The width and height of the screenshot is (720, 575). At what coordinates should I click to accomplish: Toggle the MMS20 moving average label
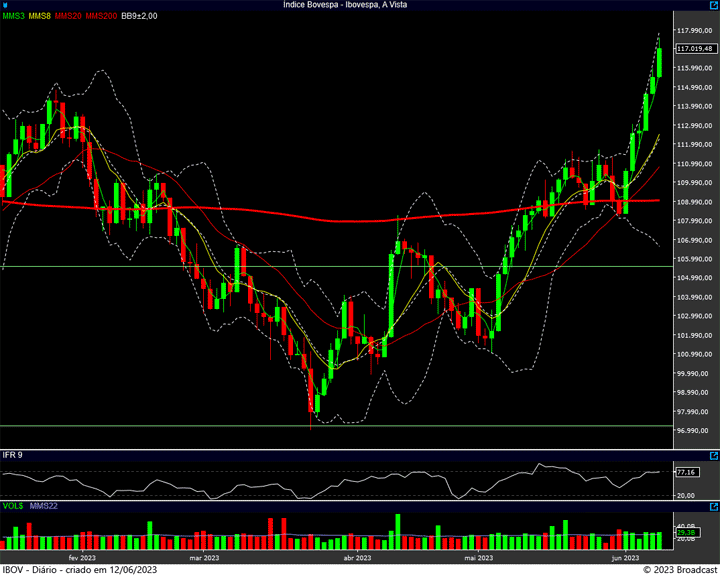coord(69,16)
